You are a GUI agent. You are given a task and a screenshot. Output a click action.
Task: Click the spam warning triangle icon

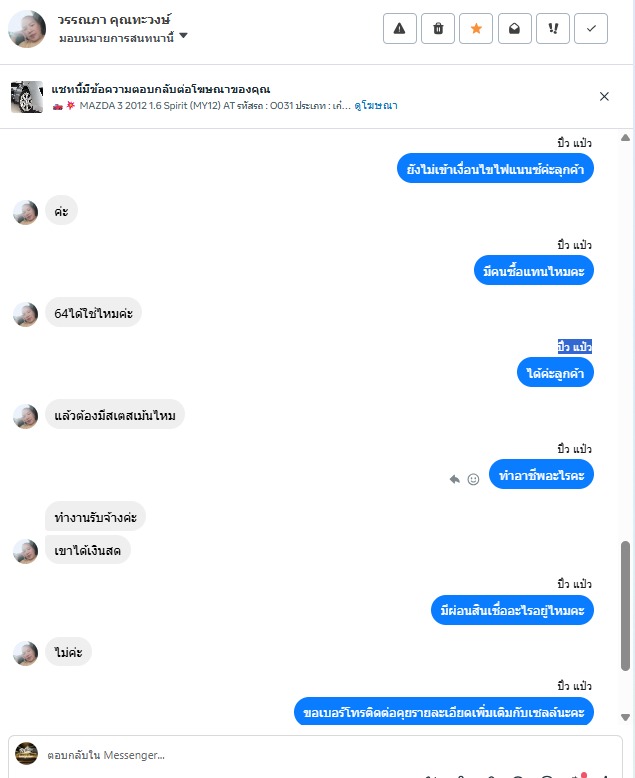click(x=399, y=29)
